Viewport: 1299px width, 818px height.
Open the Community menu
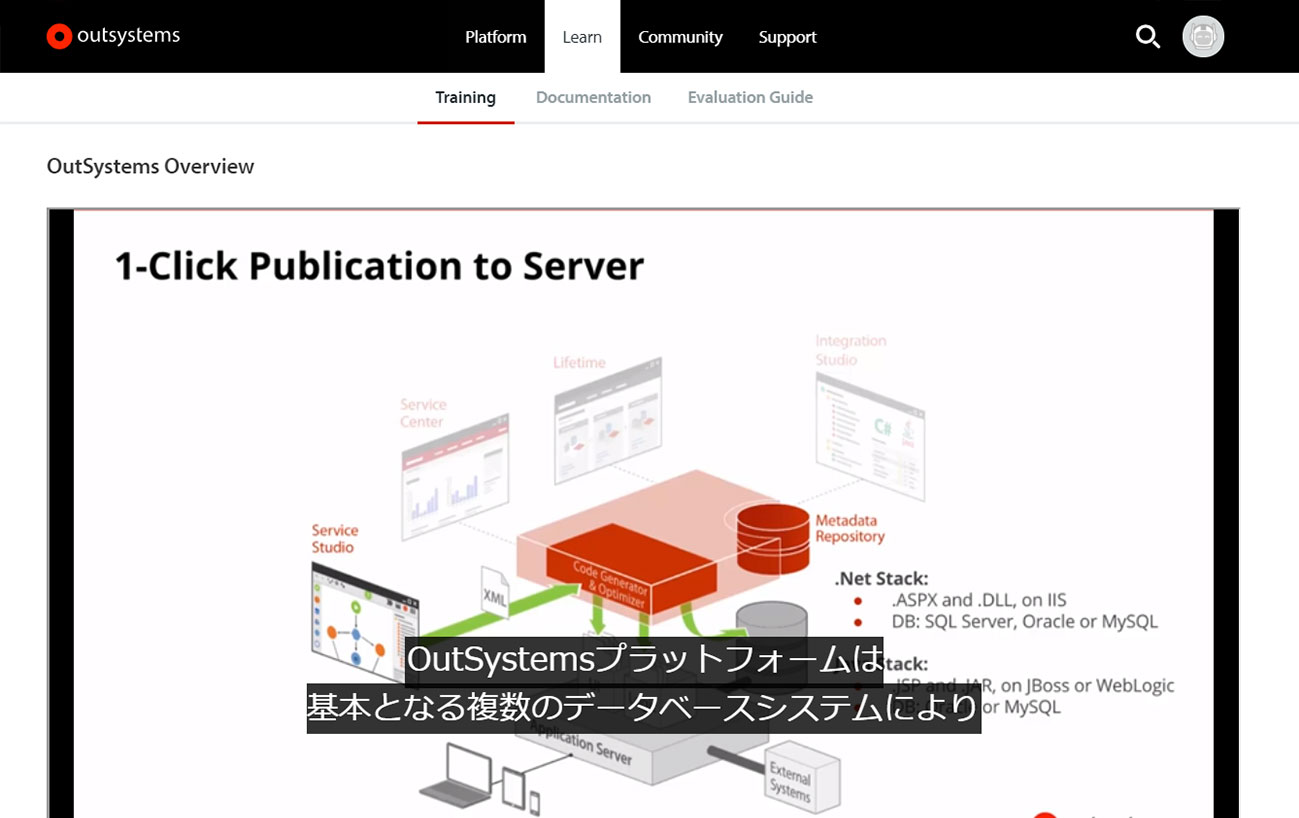tap(680, 37)
